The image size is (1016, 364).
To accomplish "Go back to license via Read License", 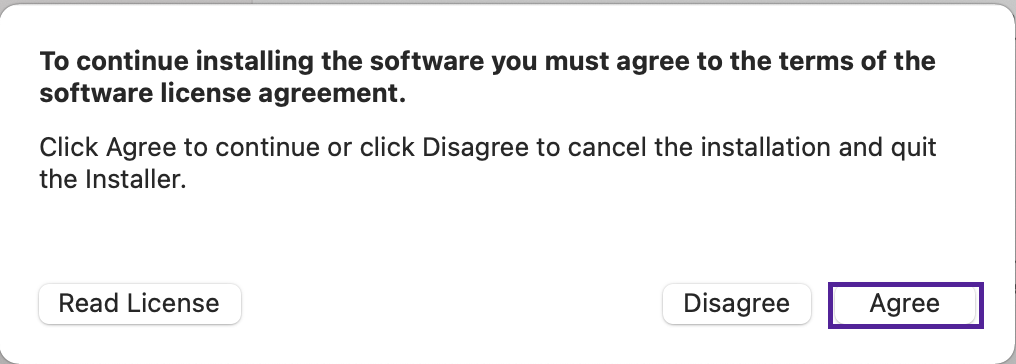I will (139, 304).
